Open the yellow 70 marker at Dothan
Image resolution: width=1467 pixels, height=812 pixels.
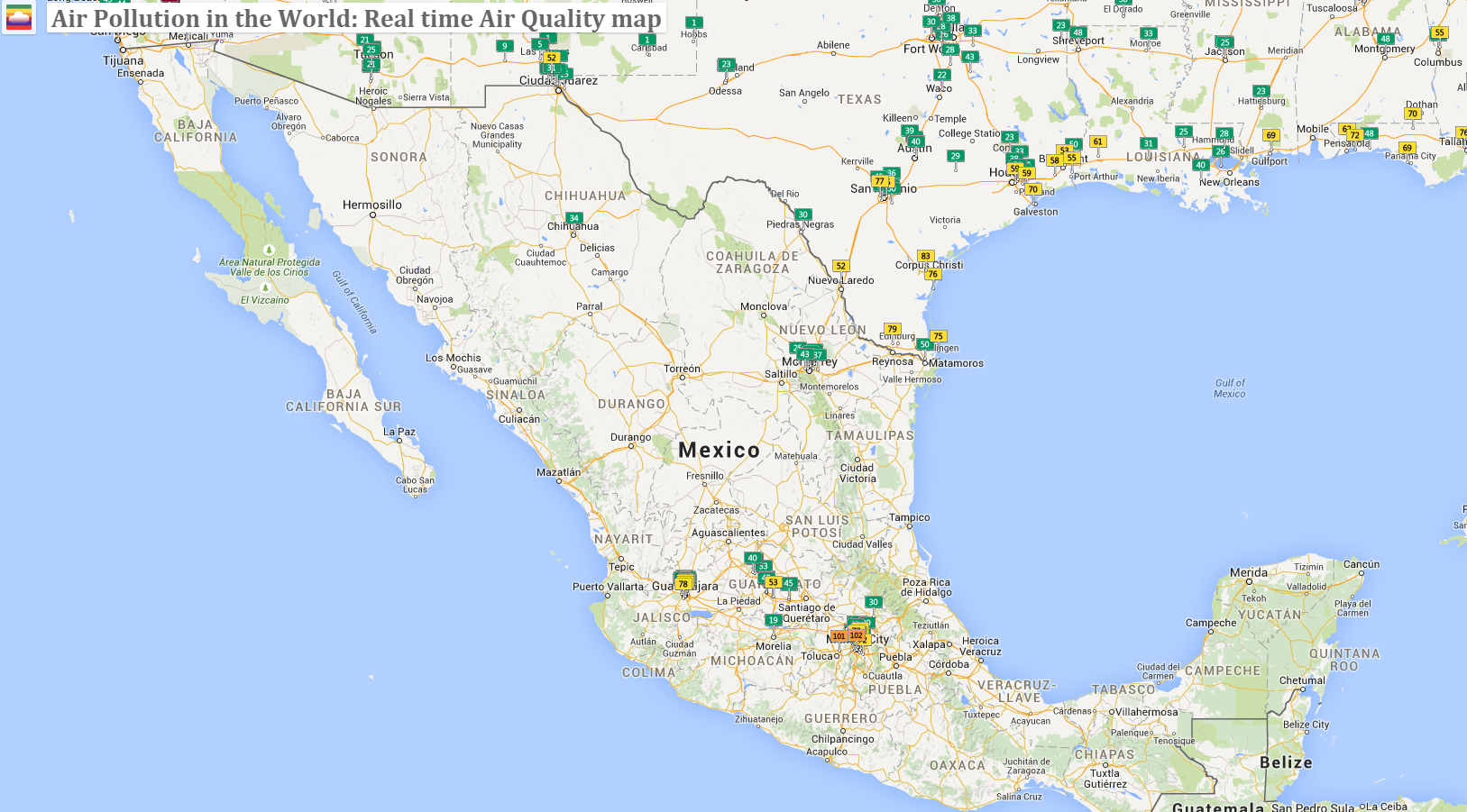coord(1412,114)
